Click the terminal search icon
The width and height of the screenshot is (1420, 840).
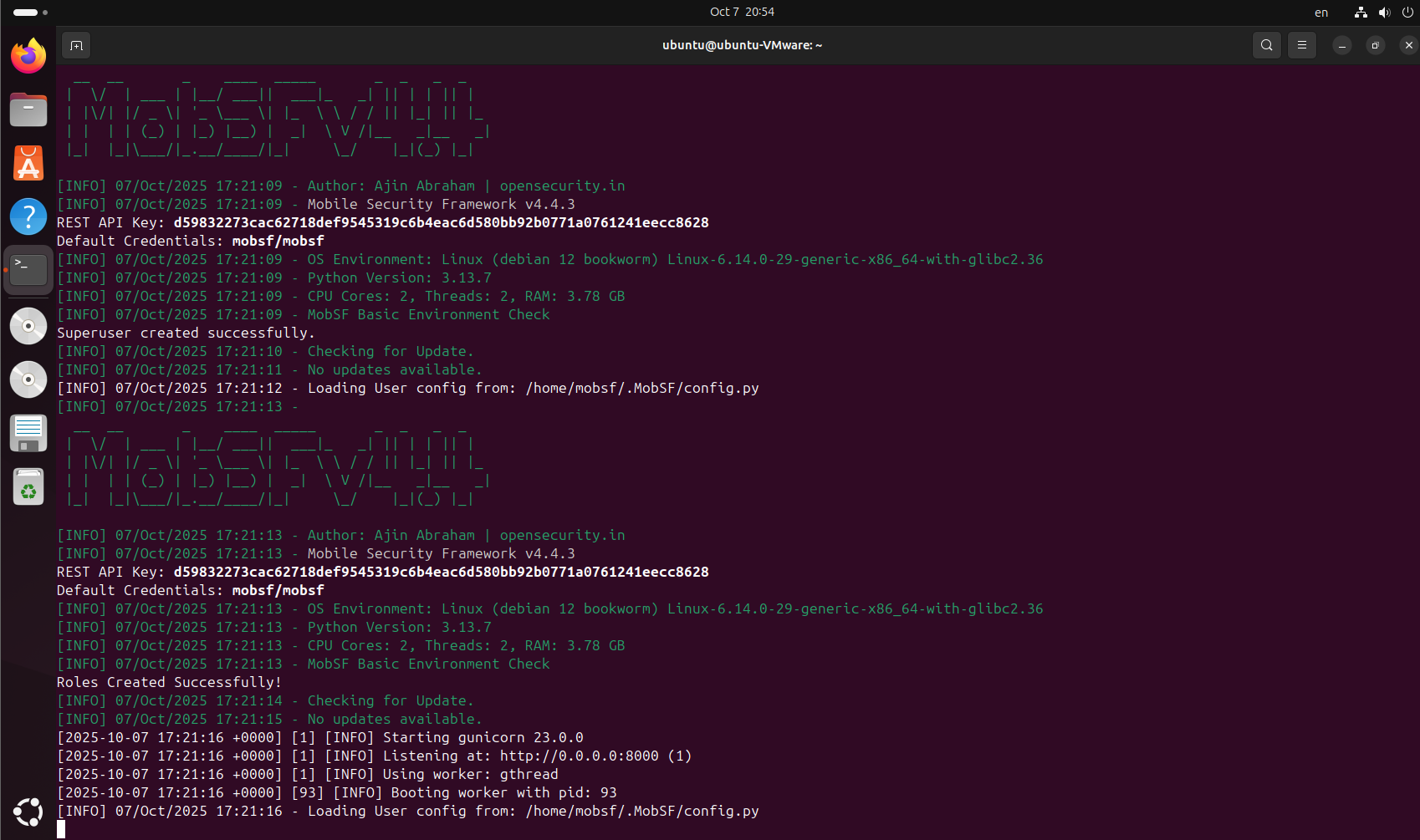click(1266, 45)
